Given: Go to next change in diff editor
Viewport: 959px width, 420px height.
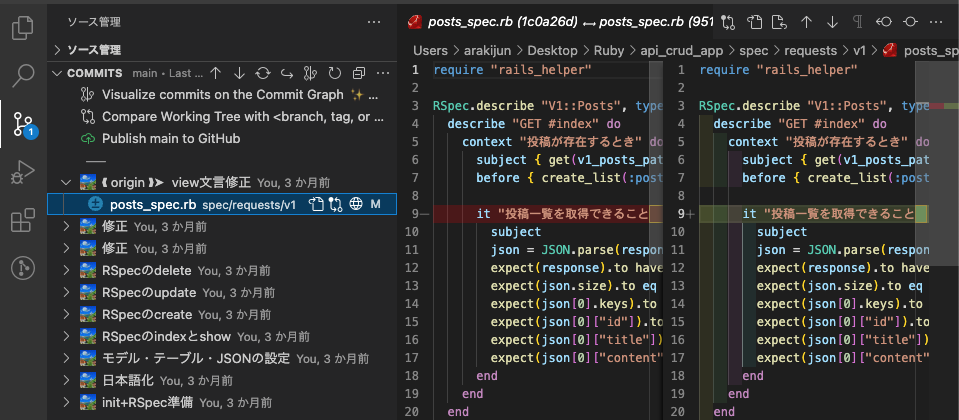Looking at the screenshot, I should tap(832, 22).
